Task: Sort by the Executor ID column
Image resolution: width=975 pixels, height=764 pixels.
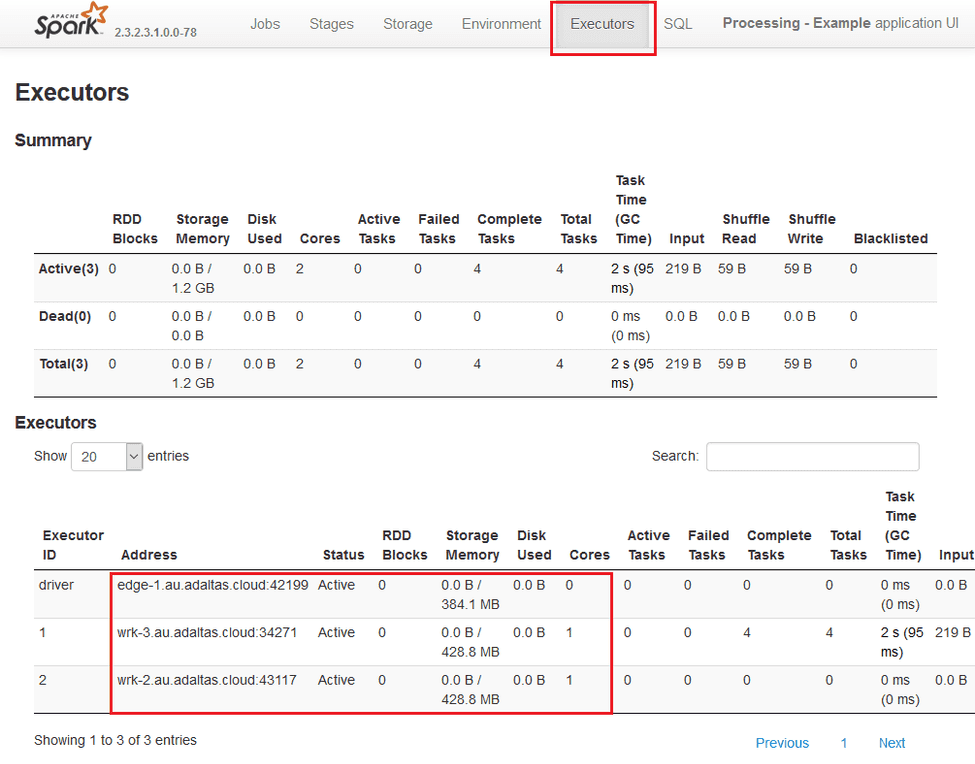Action: tap(73, 545)
